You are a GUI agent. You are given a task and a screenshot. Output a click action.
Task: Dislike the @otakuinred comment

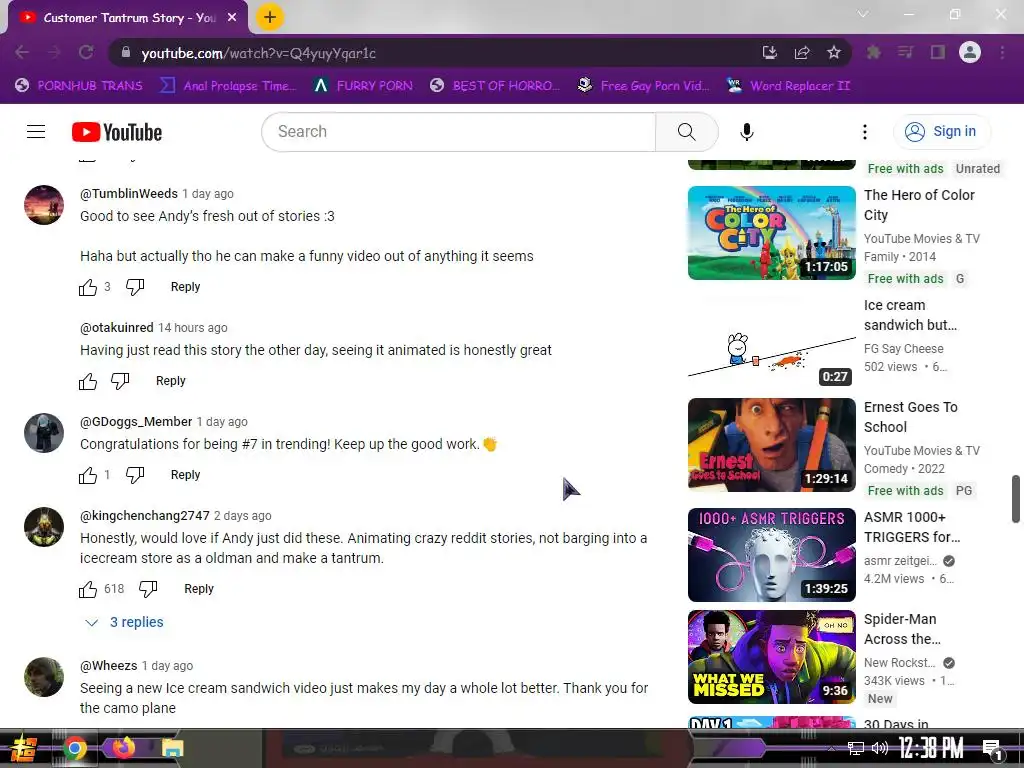click(120, 381)
